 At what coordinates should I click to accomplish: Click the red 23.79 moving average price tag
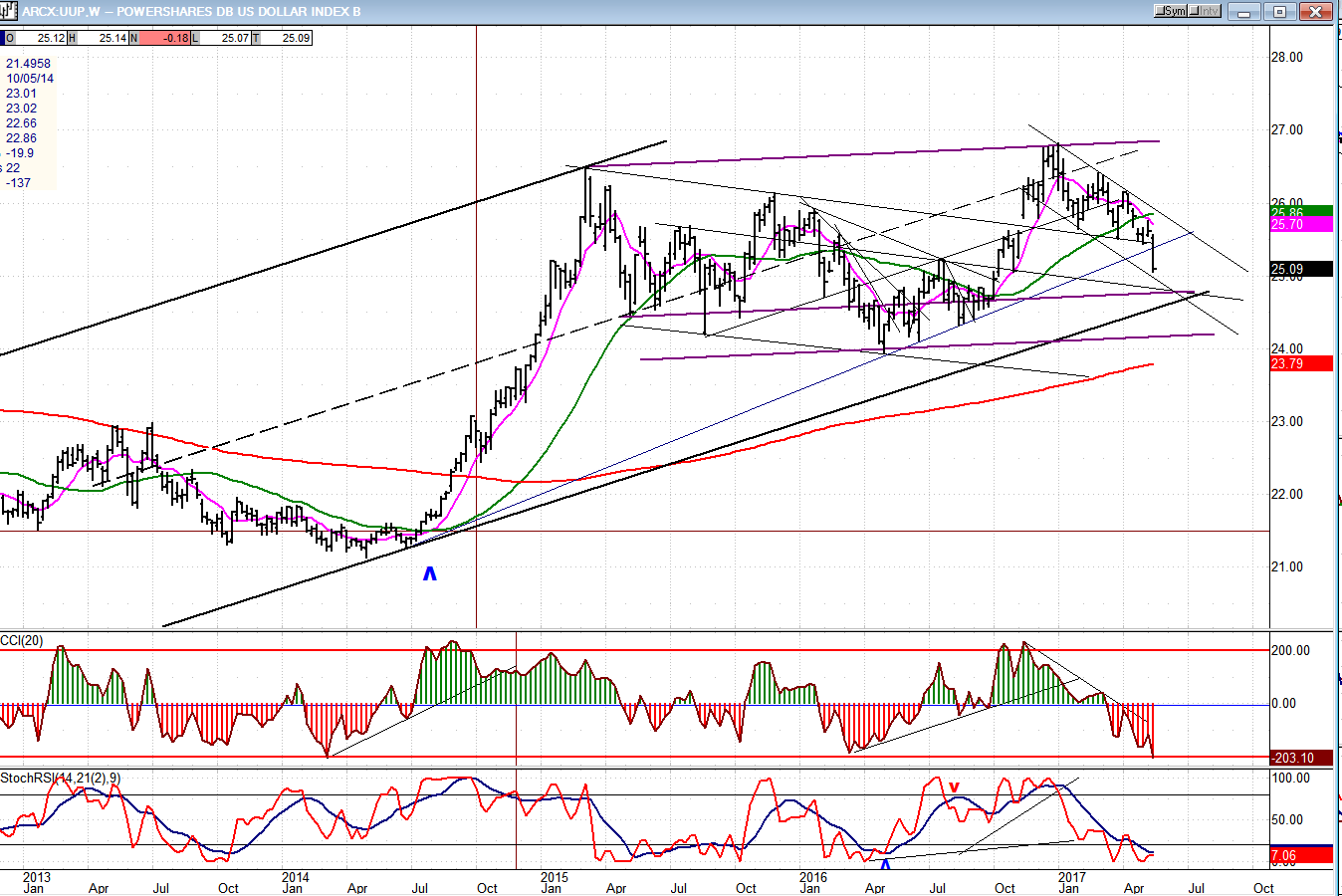[x=1300, y=363]
